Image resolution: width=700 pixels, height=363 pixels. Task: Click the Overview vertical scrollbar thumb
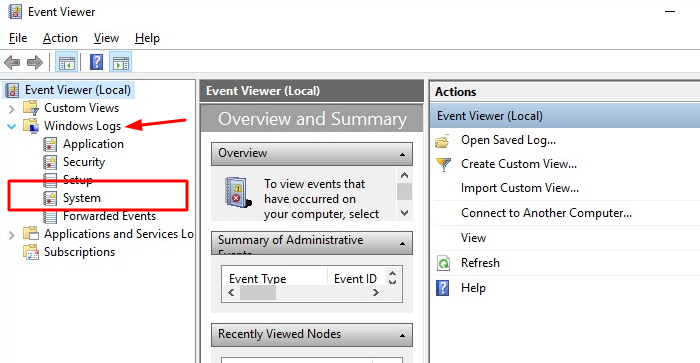[404, 192]
